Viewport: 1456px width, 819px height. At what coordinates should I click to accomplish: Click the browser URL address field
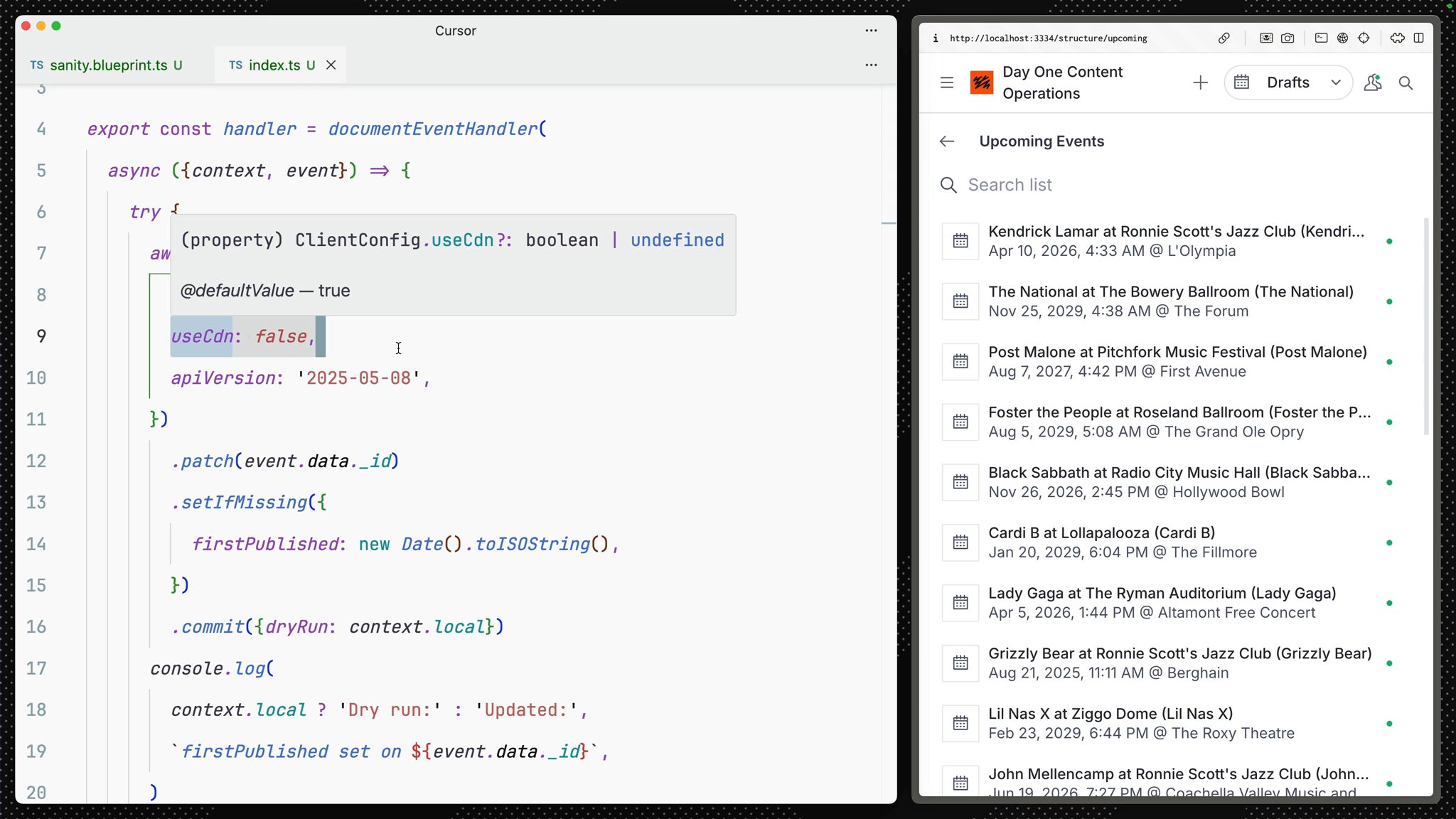(x=1049, y=38)
